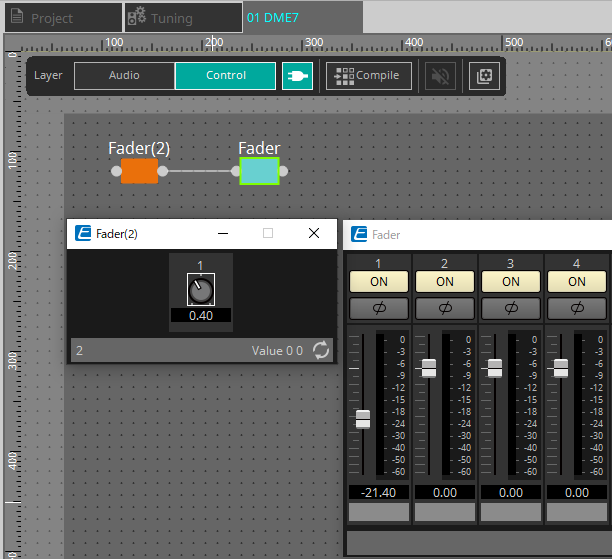612x559 pixels.
Task: Switch layer to Audio
Action: coord(124,75)
